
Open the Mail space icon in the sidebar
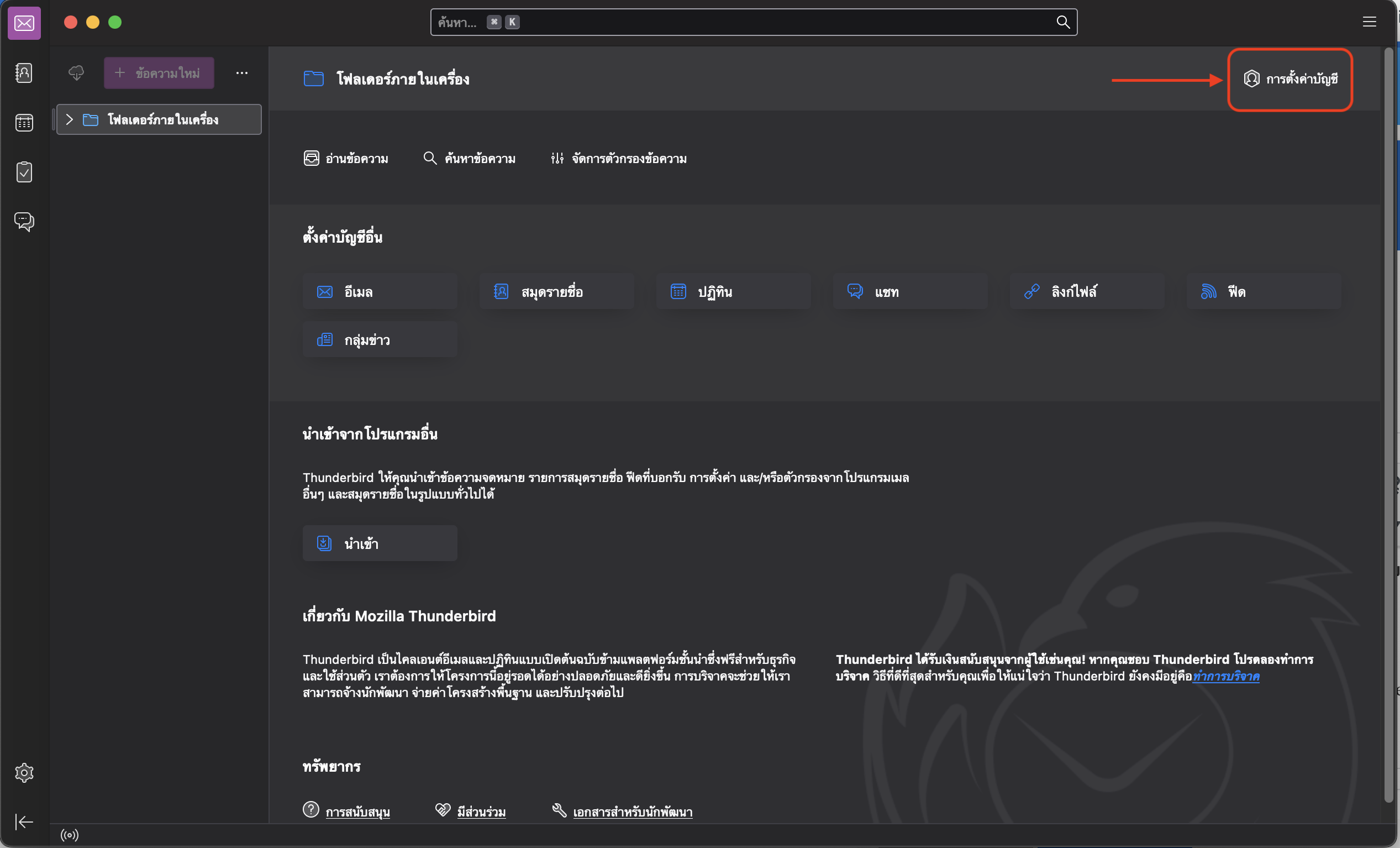tap(24, 23)
